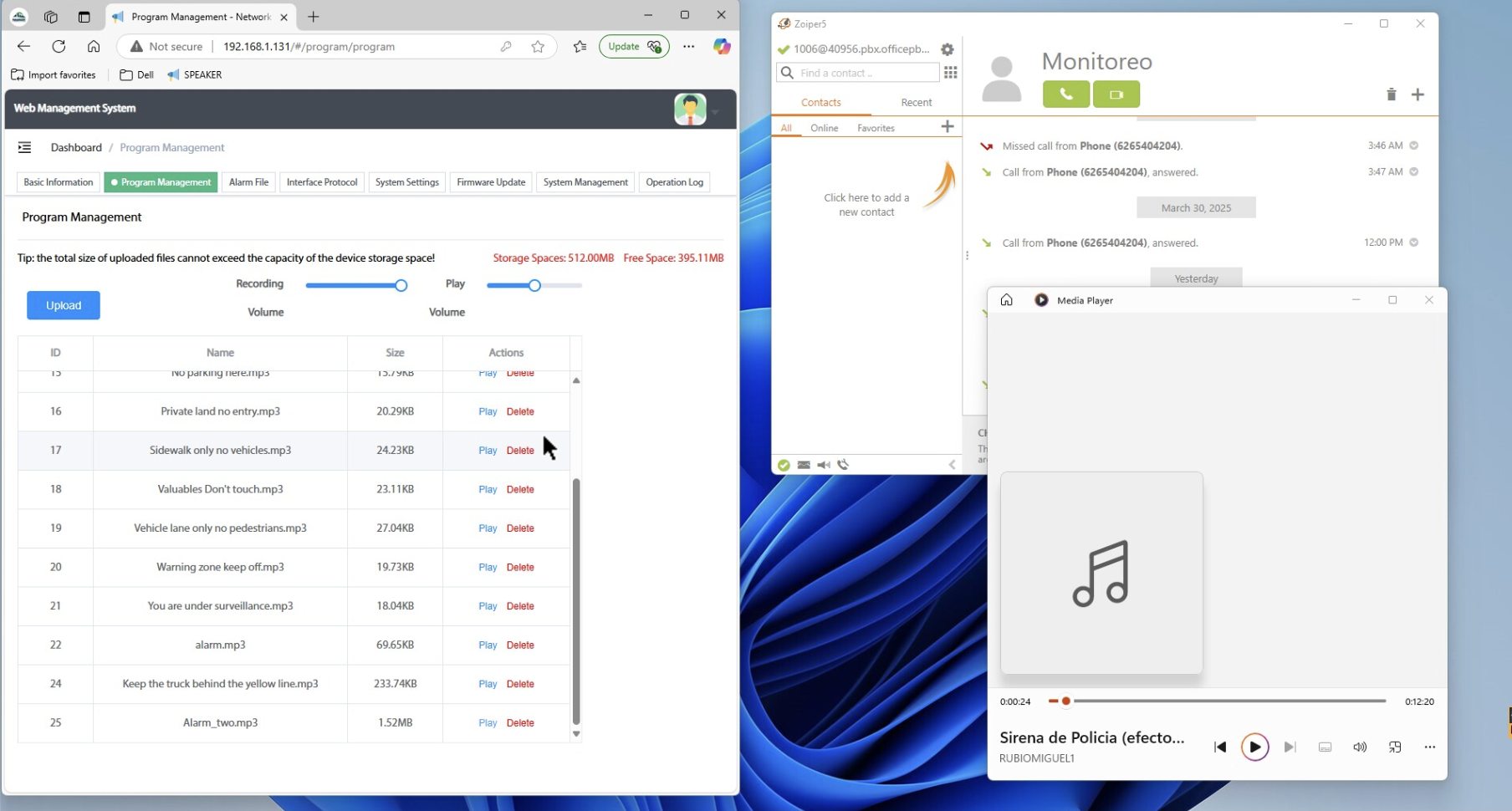
Task: Switch to Basic Information tab
Action: [58, 182]
